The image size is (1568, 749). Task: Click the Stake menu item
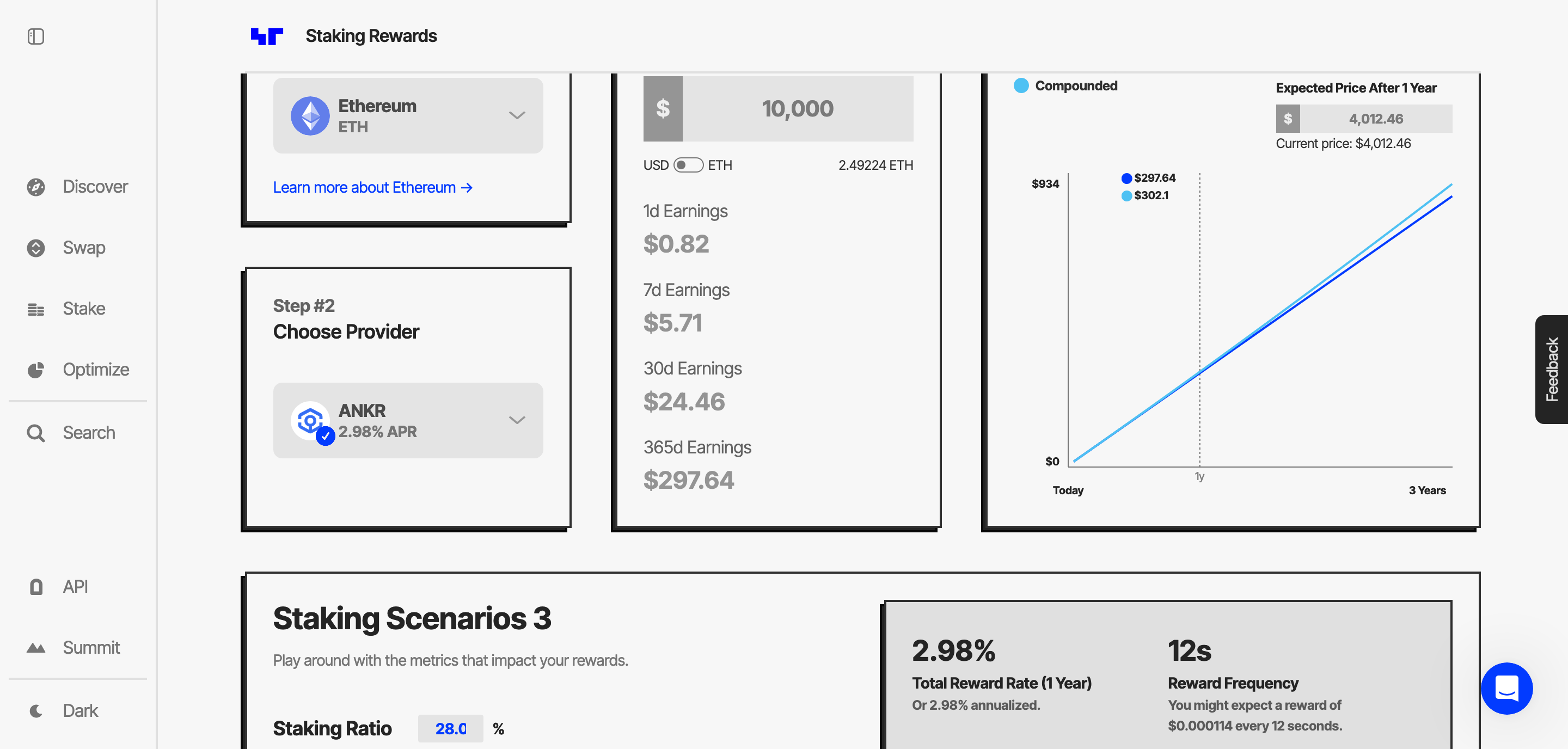point(83,307)
